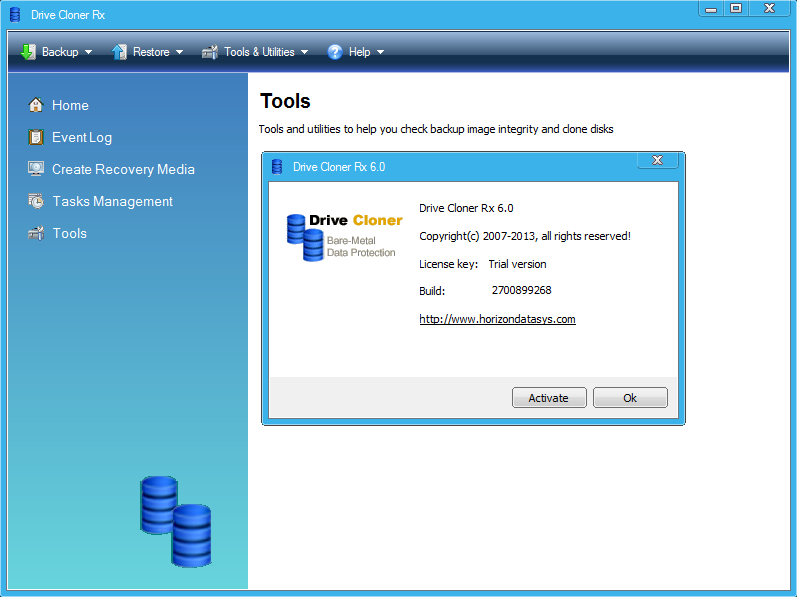Click the Restore upload icon in toolbar

pos(119,52)
